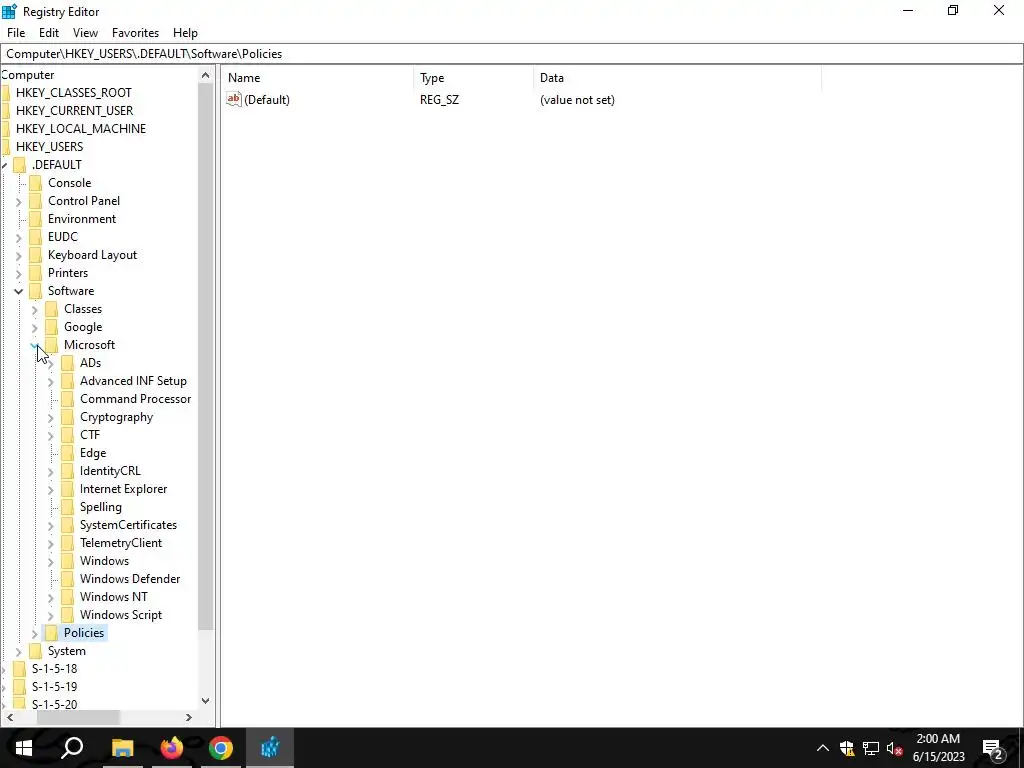Click the muted volume tray icon
Image resolution: width=1024 pixels, height=768 pixels.
coord(895,748)
